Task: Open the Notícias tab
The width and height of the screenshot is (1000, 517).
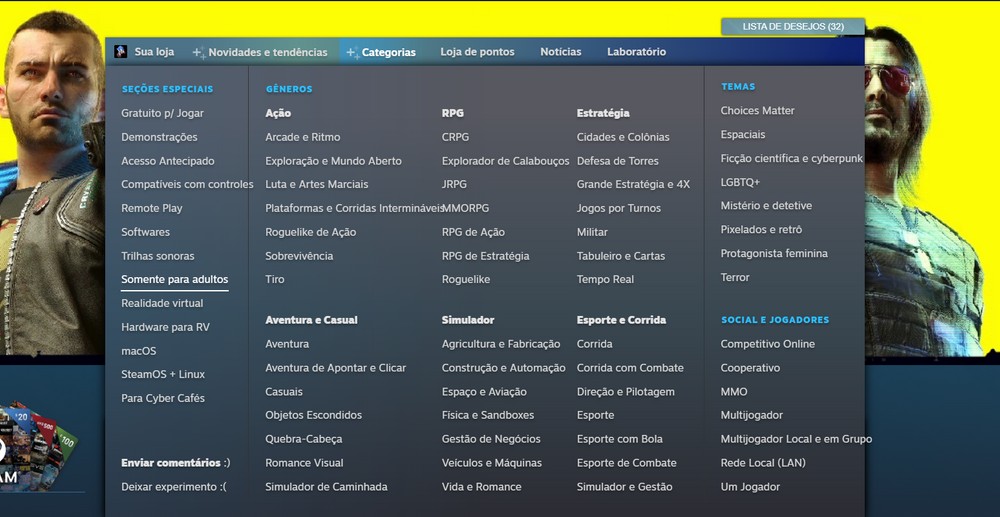Action: (561, 52)
